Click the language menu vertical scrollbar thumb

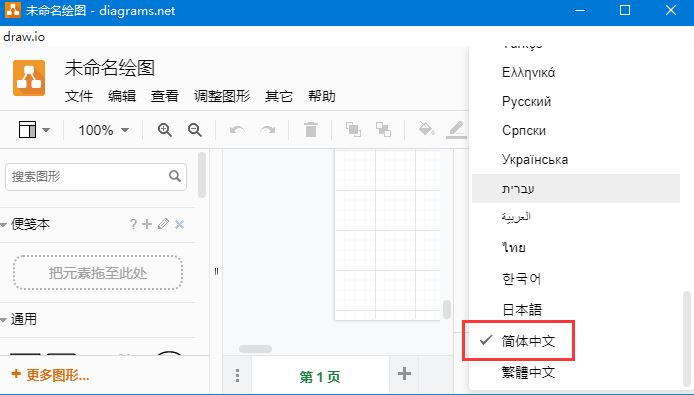point(686,339)
